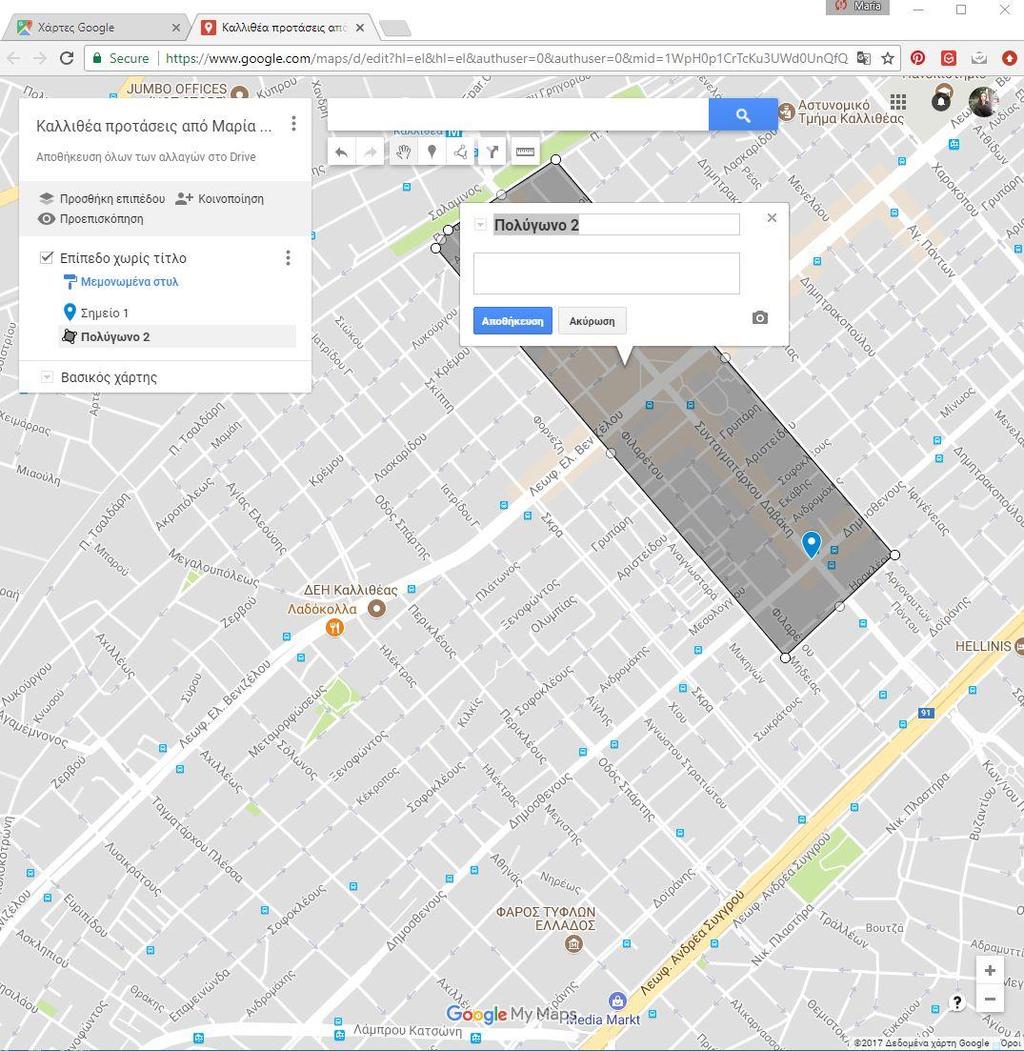Click the redo arrow in map toolbar
The width and height of the screenshot is (1024, 1051).
370,152
